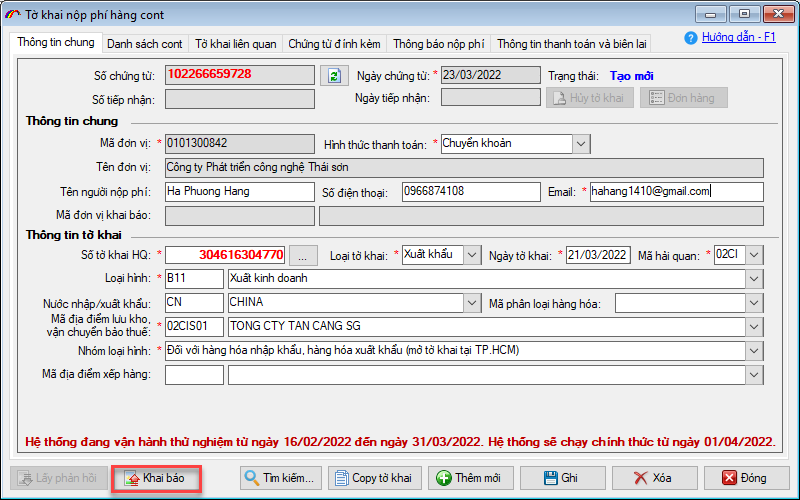Expand the Loại tờ khai dropdown
Screen dimensions: 800x500
472,255
